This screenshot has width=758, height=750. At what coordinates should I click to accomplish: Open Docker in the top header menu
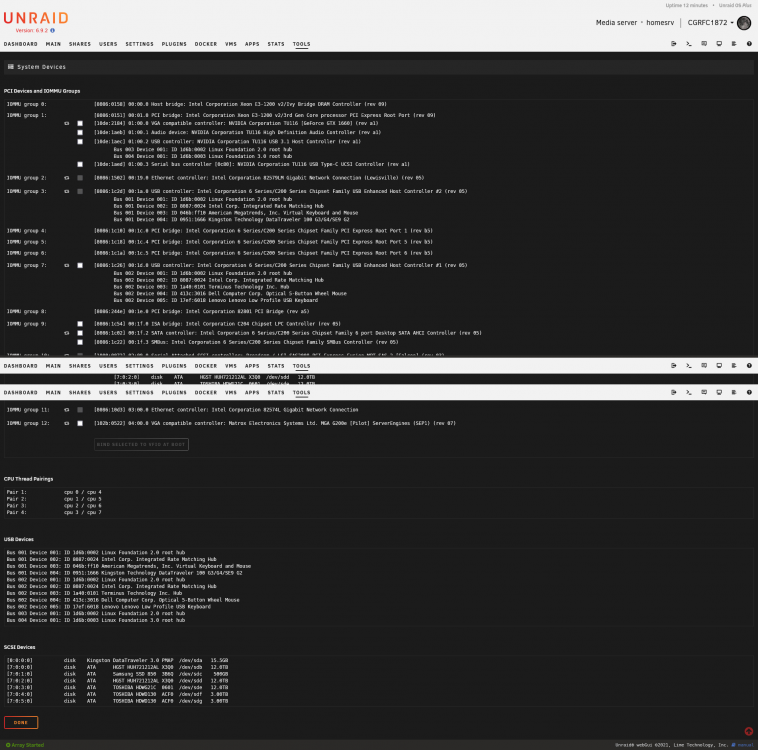tap(206, 44)
